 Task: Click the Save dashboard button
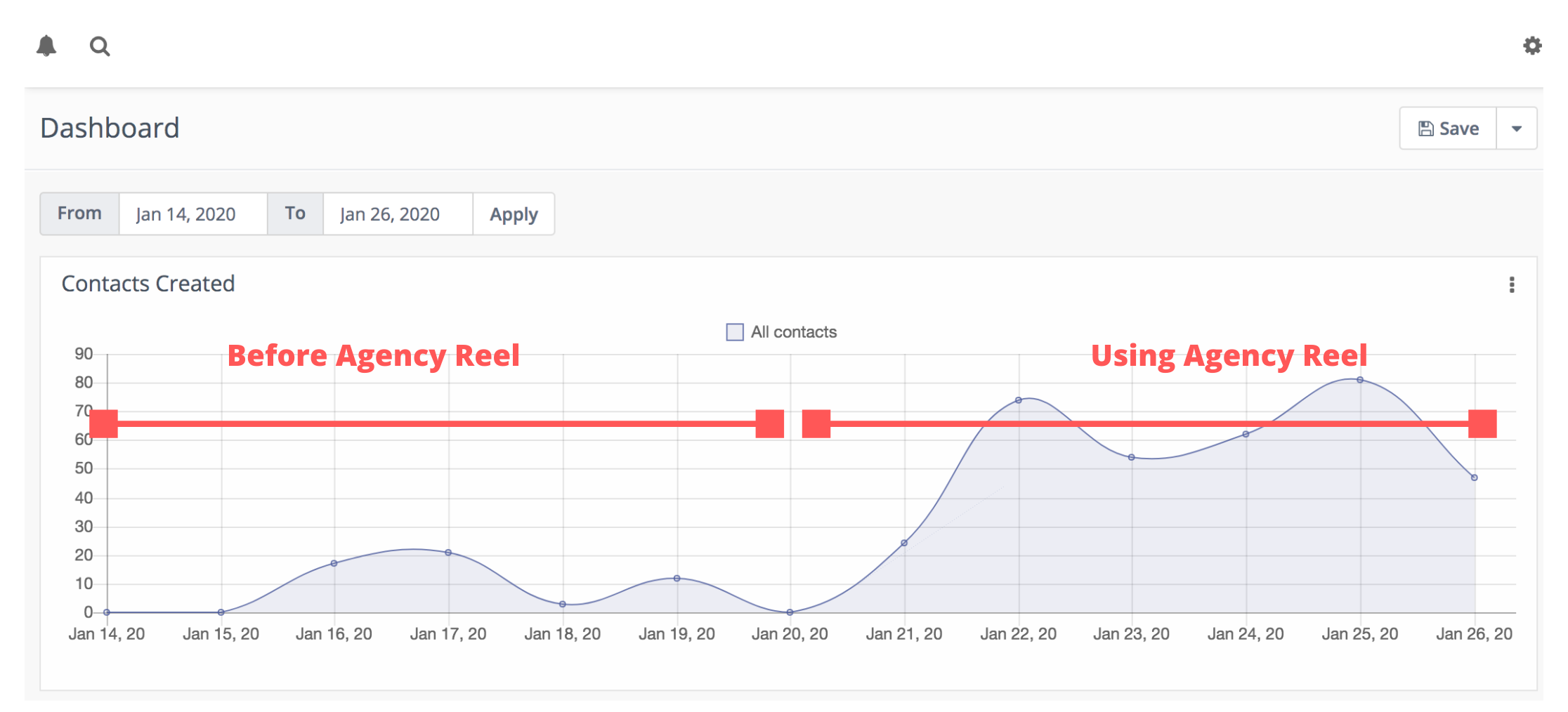tap(1448, 128)
